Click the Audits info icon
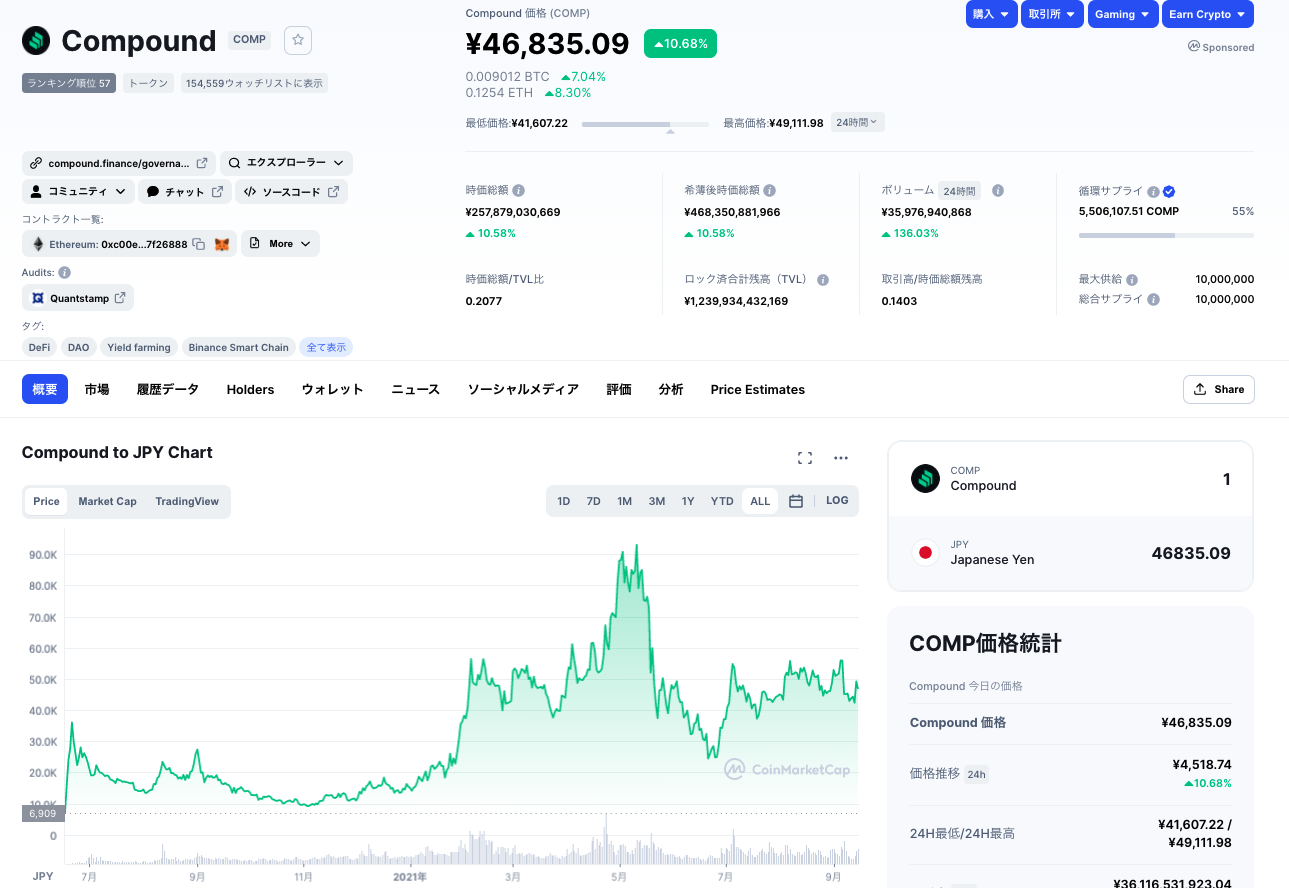The image size is (1289, 888). [64, 272]
